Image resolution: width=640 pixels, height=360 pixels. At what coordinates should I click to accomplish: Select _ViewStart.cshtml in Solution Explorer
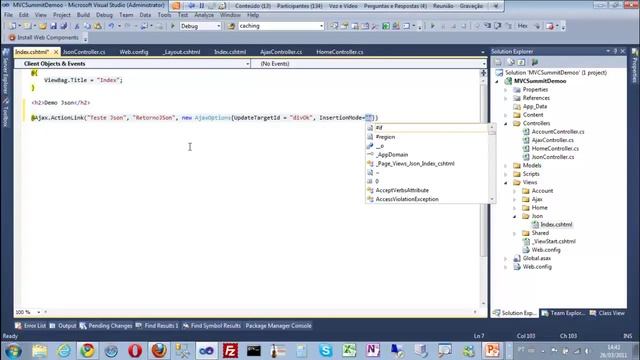click(x=554, y=242)
